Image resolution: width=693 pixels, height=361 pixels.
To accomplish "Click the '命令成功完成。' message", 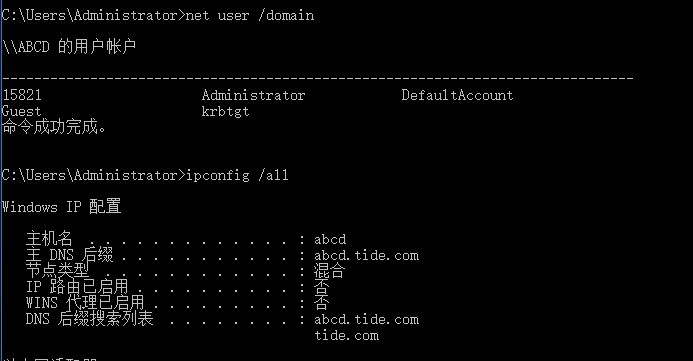I will point(54,127).
